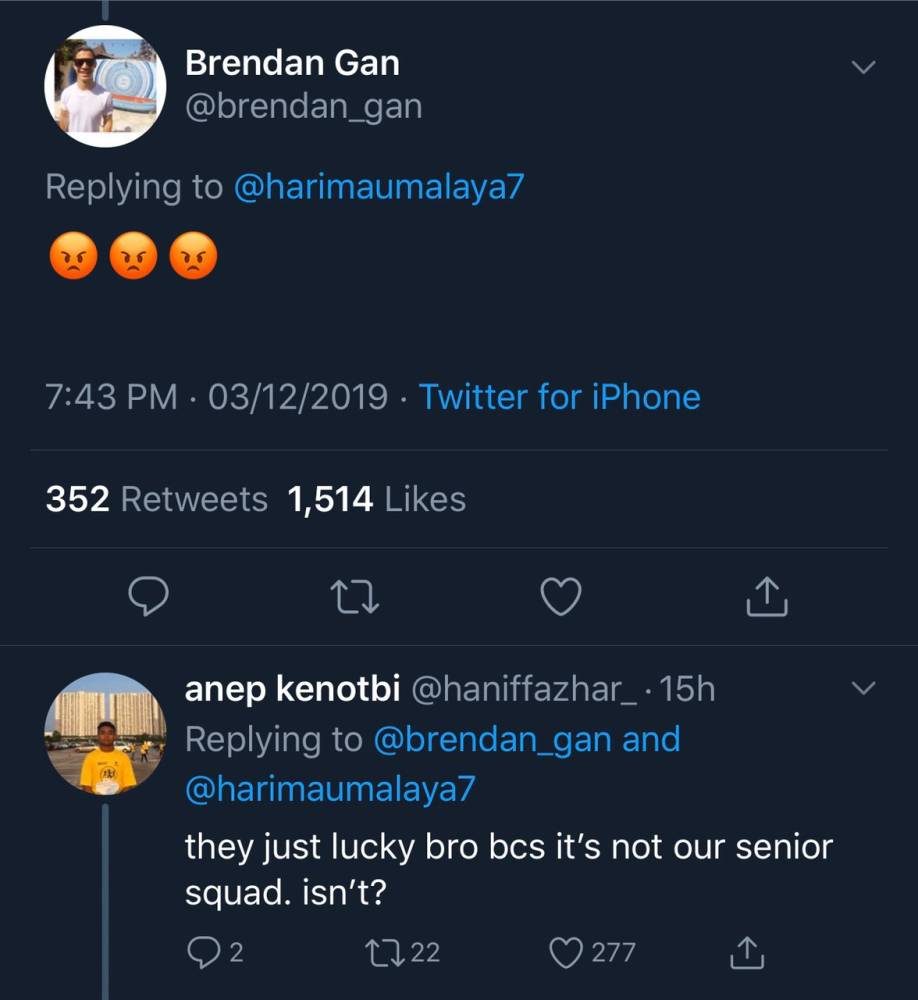Image resolution: width=918 pixels, height=1000 pixels.
Task: Tap @harimaumalaya7 mention in anep's reply
Action: pyautogui.click(x=330, y=789)
